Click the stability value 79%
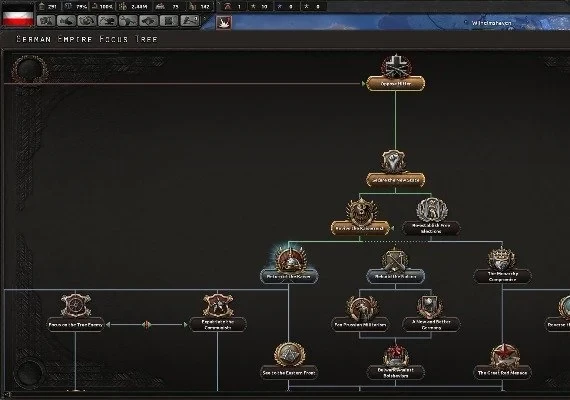Viewport: 570px width, 400px height. coord(81,7)
